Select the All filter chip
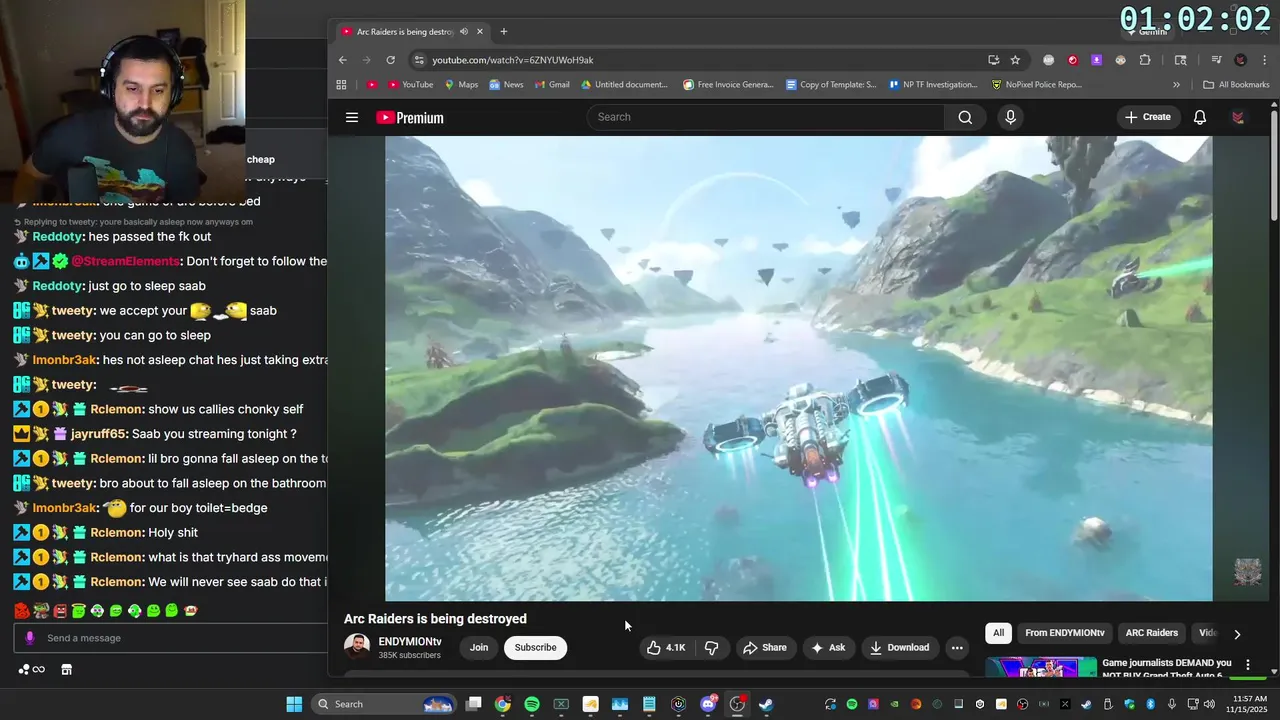The width and height of the screenshot is (1280, 720). pyautogui.click(x=998, y=633)
